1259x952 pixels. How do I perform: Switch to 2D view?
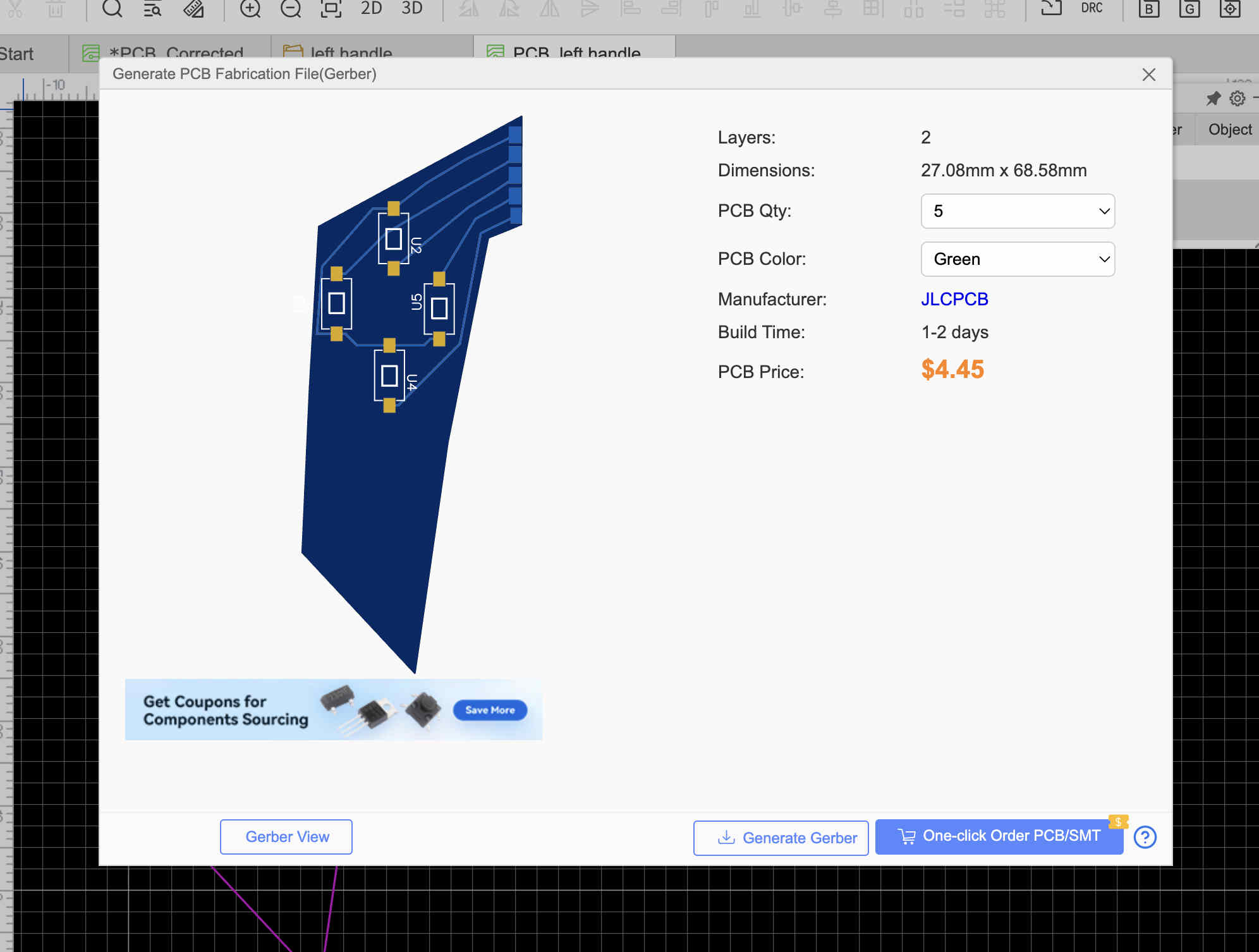pyautogui.click(x=372, y=9)
